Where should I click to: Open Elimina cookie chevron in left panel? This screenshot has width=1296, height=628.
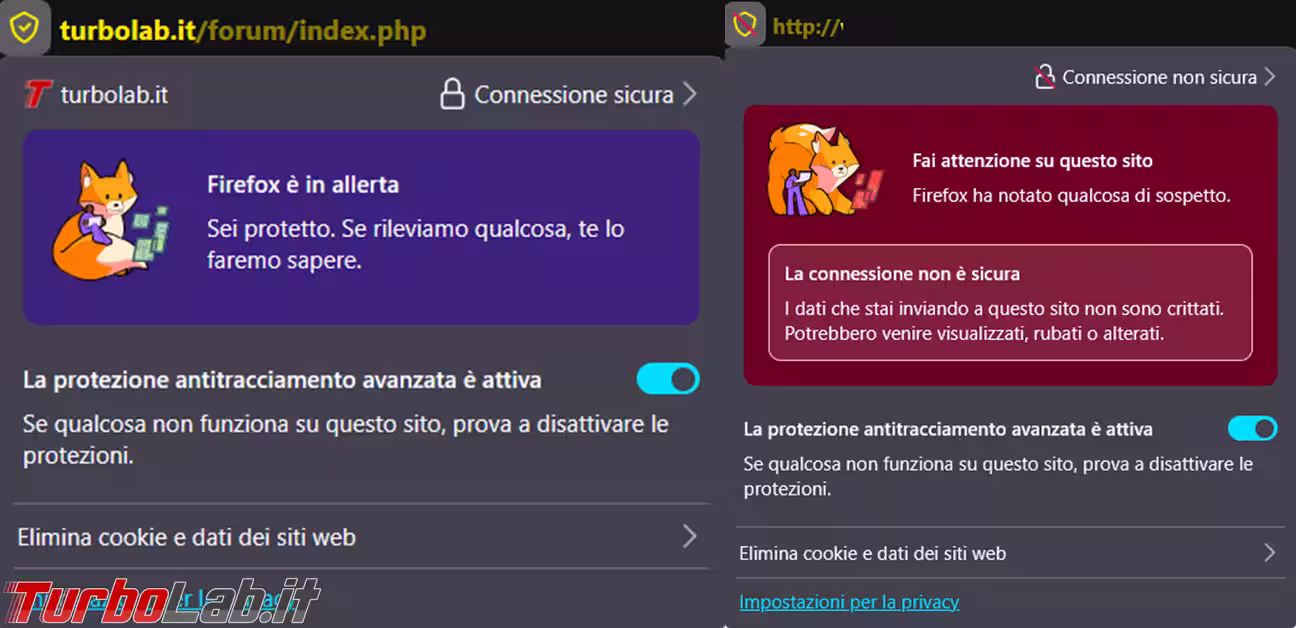(689, 537)
